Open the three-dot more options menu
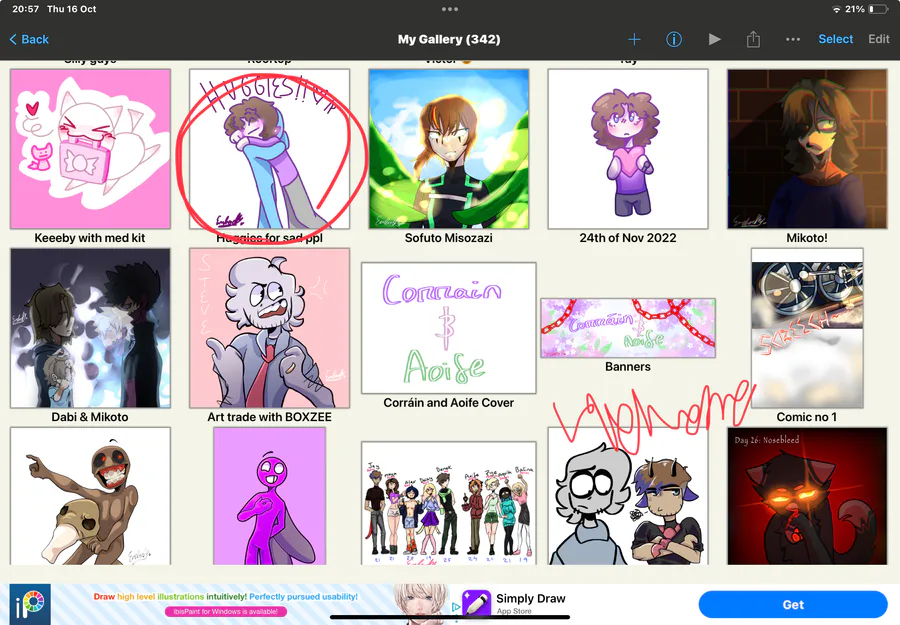 (793, 39)
